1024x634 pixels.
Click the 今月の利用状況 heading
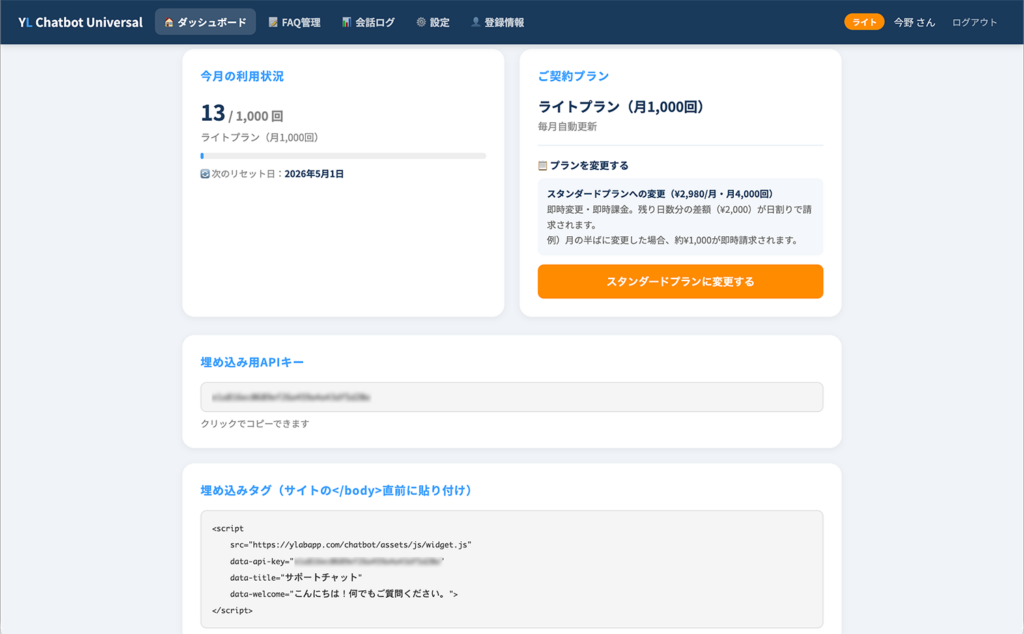(x=242, y=76)
